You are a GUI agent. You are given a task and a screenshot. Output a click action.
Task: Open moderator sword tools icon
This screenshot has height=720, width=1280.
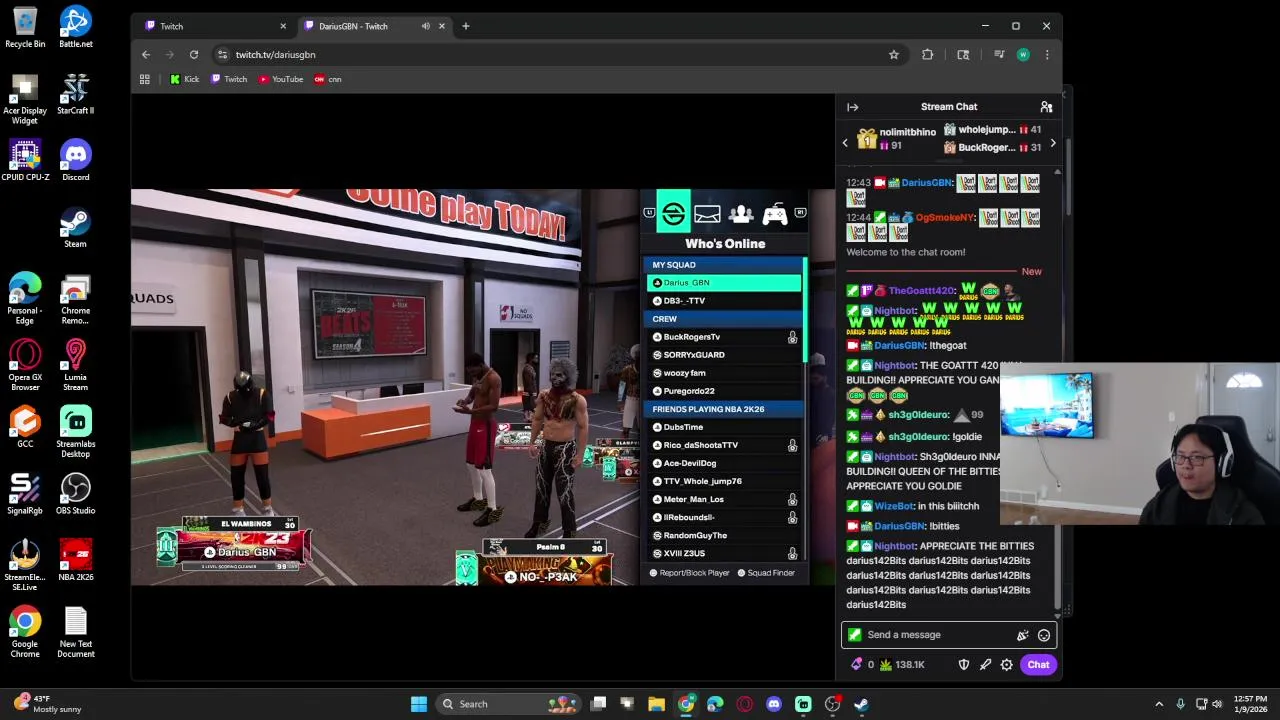click(x=985, y=664)
